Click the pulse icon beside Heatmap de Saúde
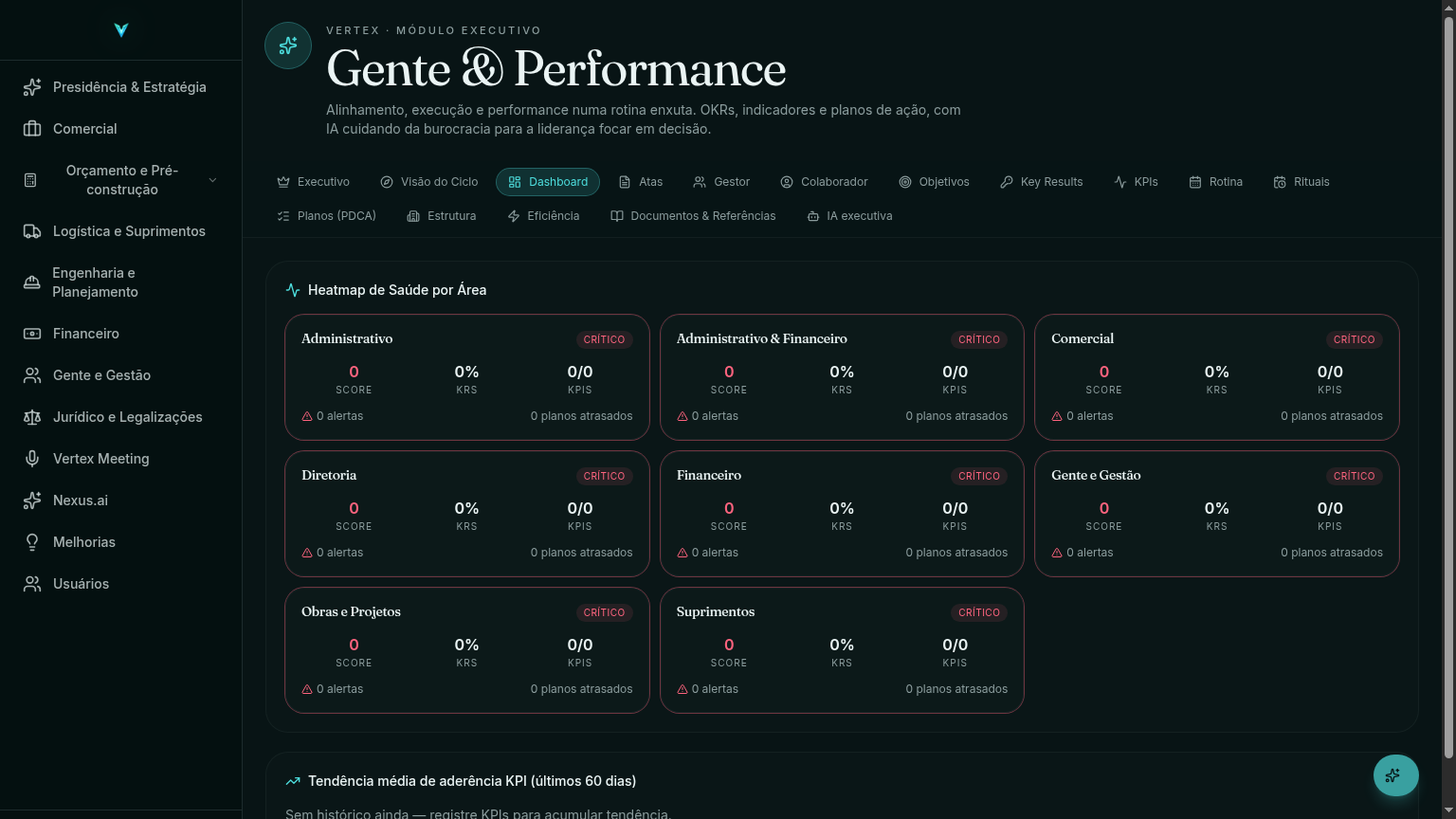 [293, 290]
